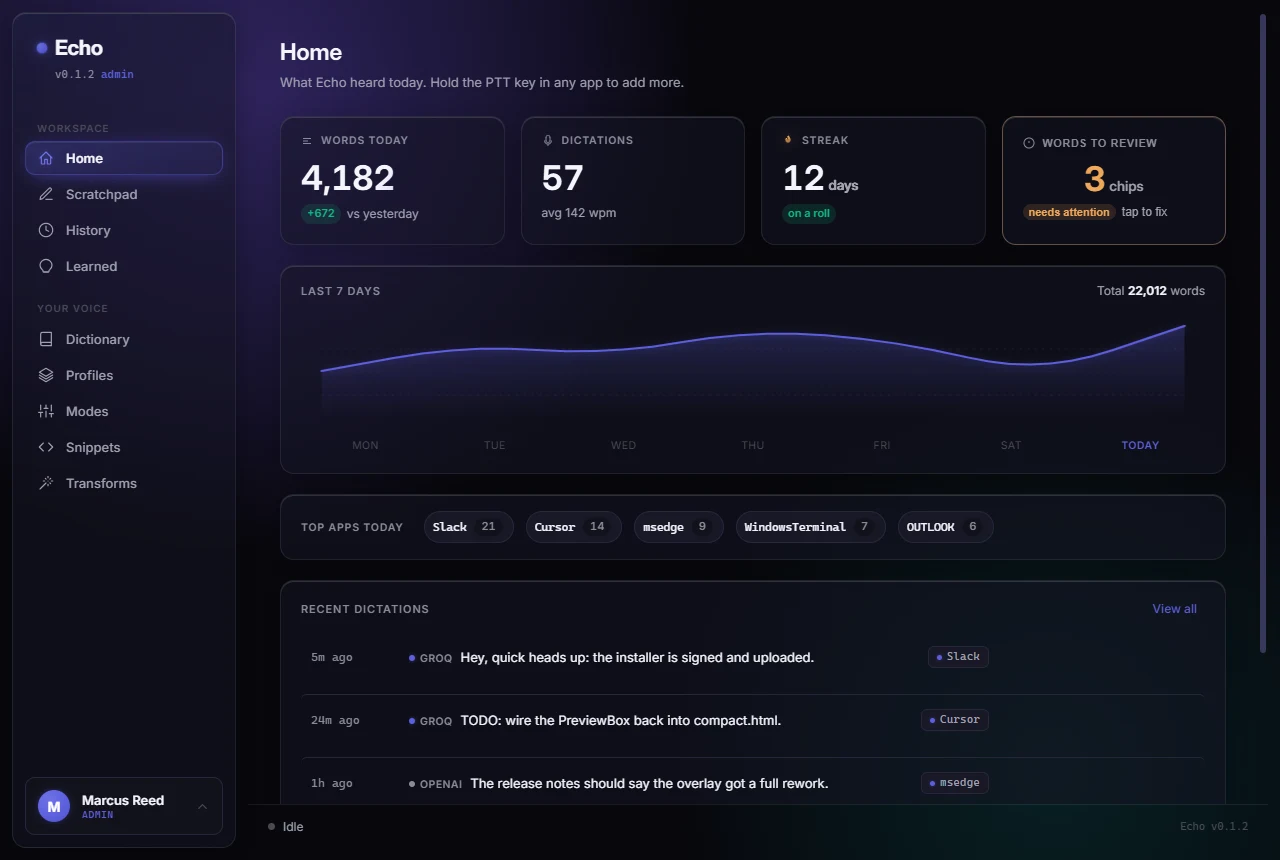
Task: Expand the Marcus Reed account chevron
Action: click(202, 806)
